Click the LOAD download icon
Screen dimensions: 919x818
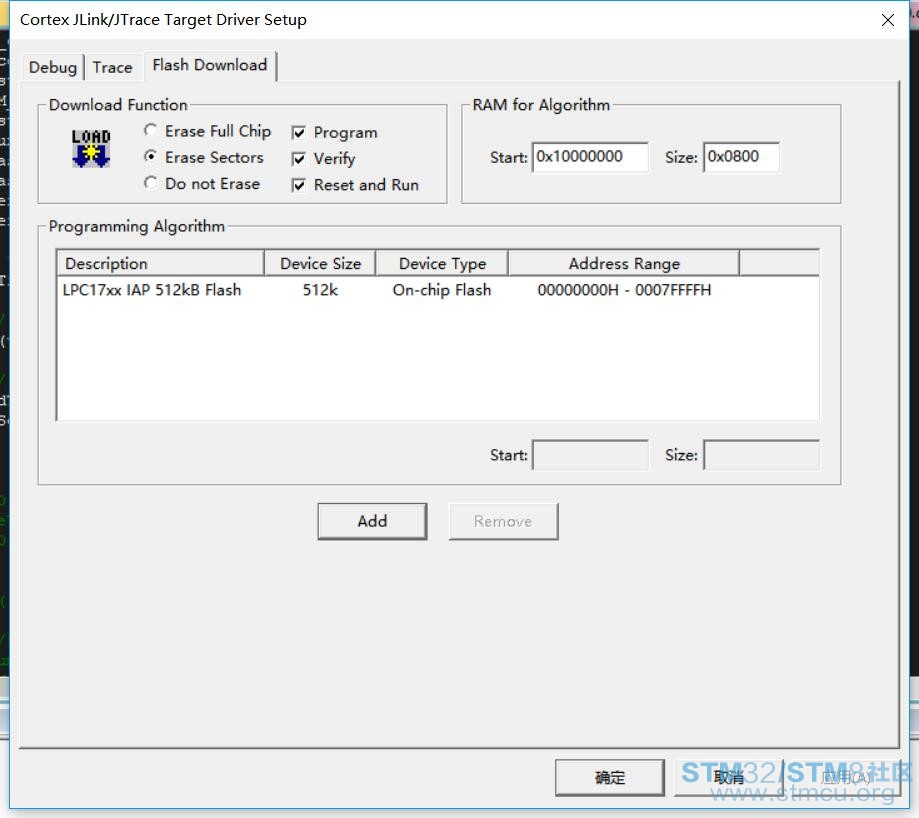90,148
